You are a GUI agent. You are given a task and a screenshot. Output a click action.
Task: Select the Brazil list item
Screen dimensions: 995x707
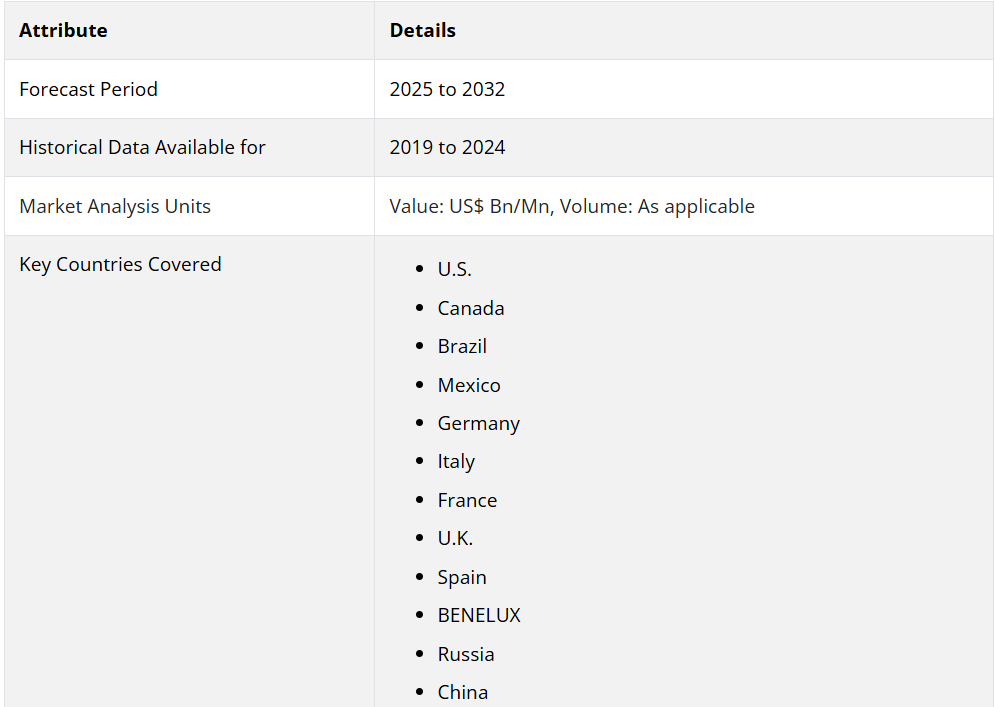tap(462, 347)
